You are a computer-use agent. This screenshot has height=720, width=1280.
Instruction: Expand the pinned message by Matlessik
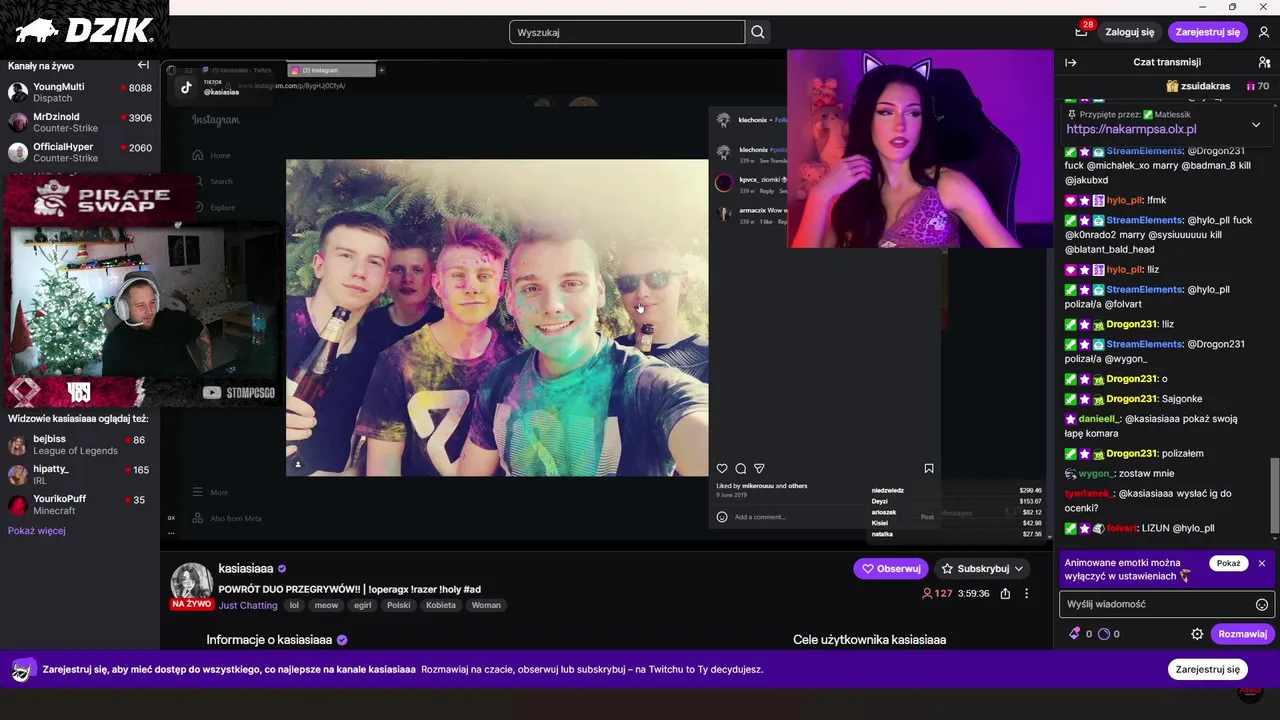pyautogui.click(x=1256, y=124)
